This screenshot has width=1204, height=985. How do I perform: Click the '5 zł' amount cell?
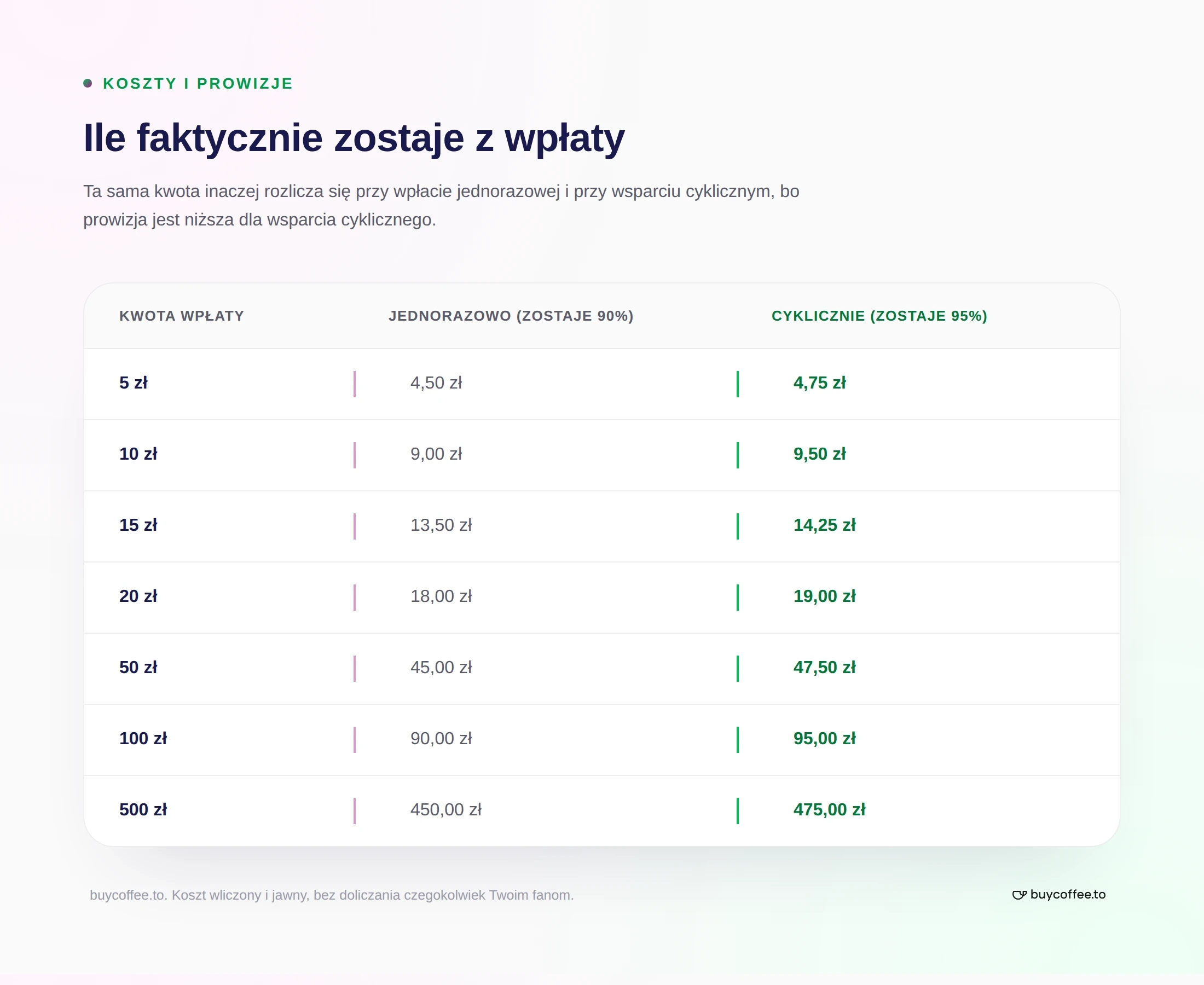[134, 383]
